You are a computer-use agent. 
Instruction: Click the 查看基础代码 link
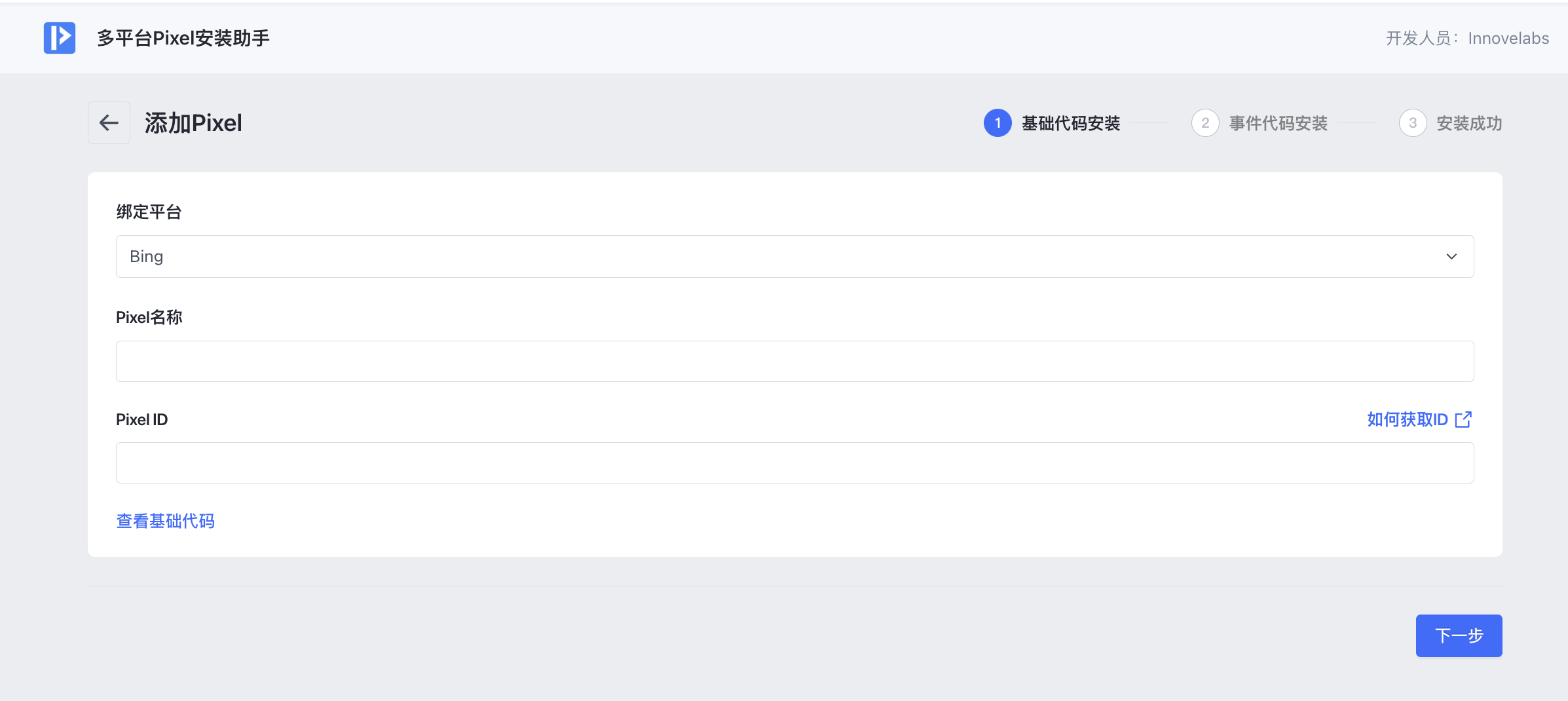(166, 521)
